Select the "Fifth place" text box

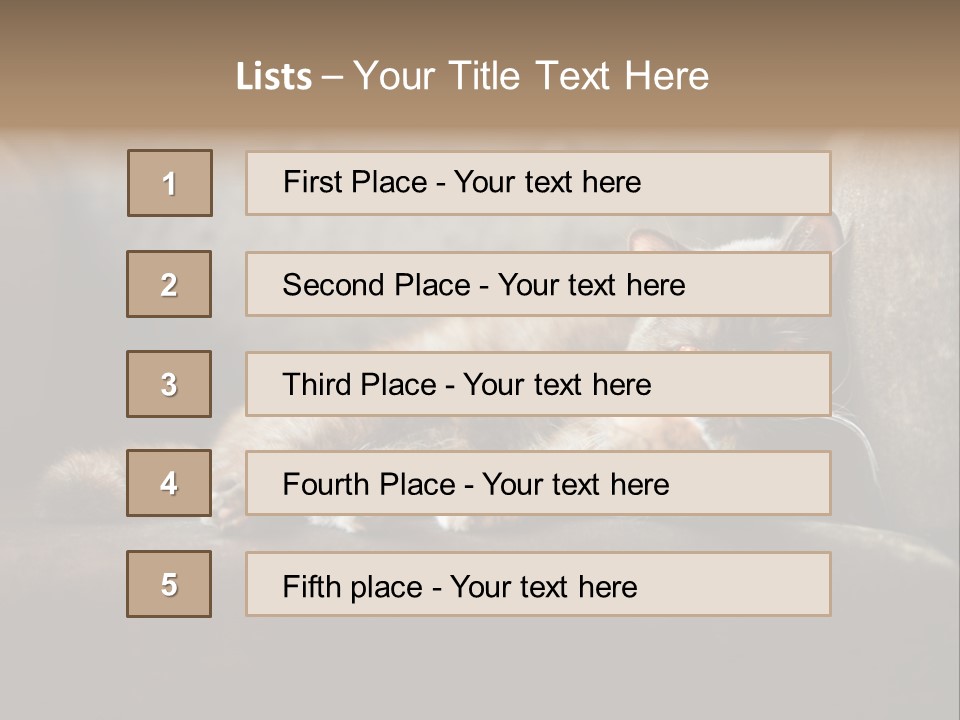tap(538, 585)
